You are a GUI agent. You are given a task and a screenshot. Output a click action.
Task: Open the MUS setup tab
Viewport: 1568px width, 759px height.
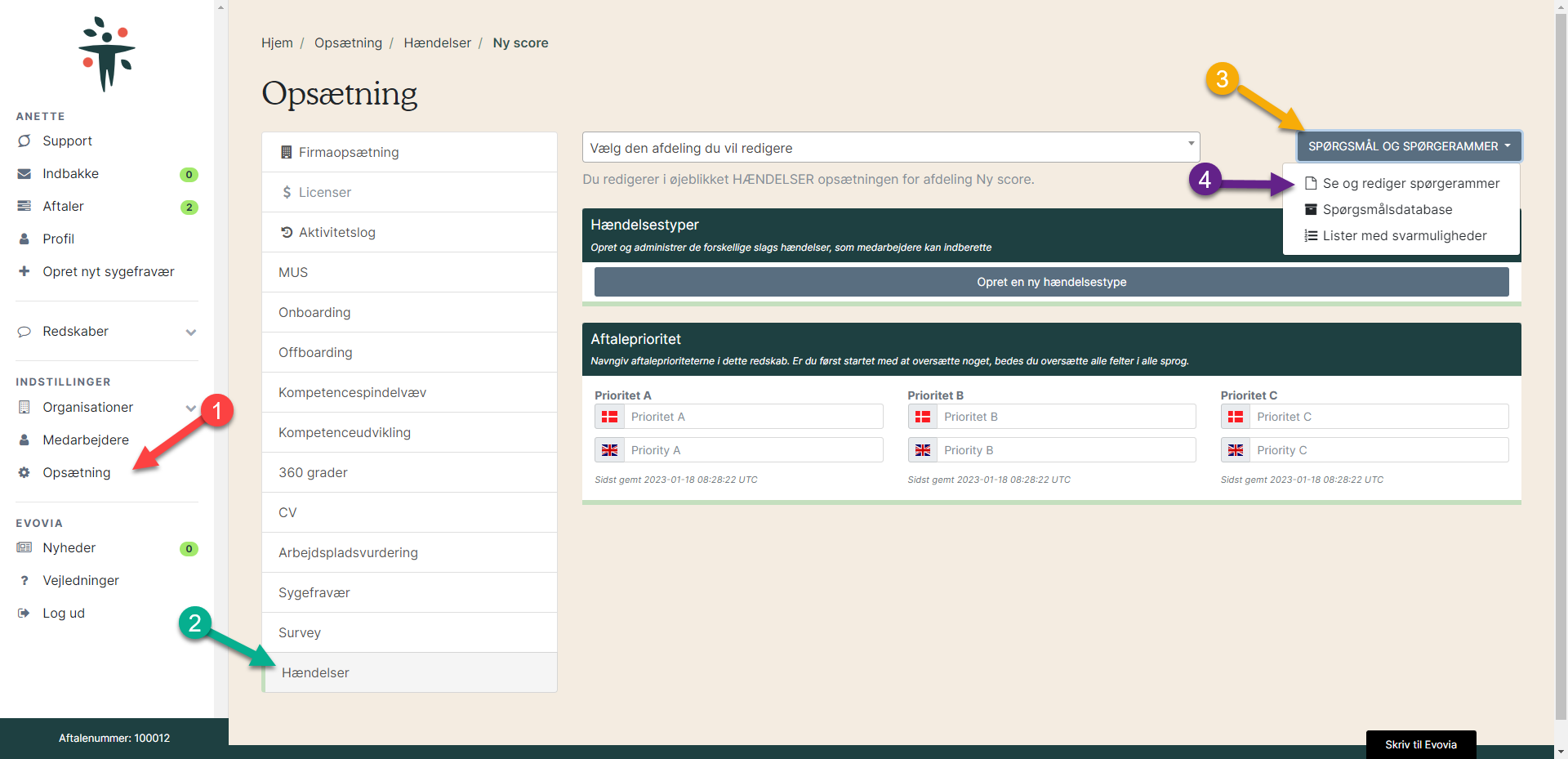tap(409, 272)
